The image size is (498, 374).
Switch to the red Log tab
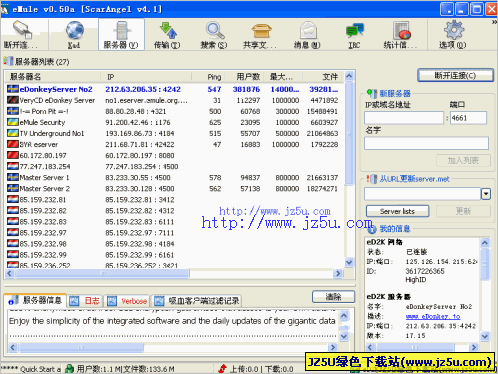pyautogui.click(x=85, y=301)
